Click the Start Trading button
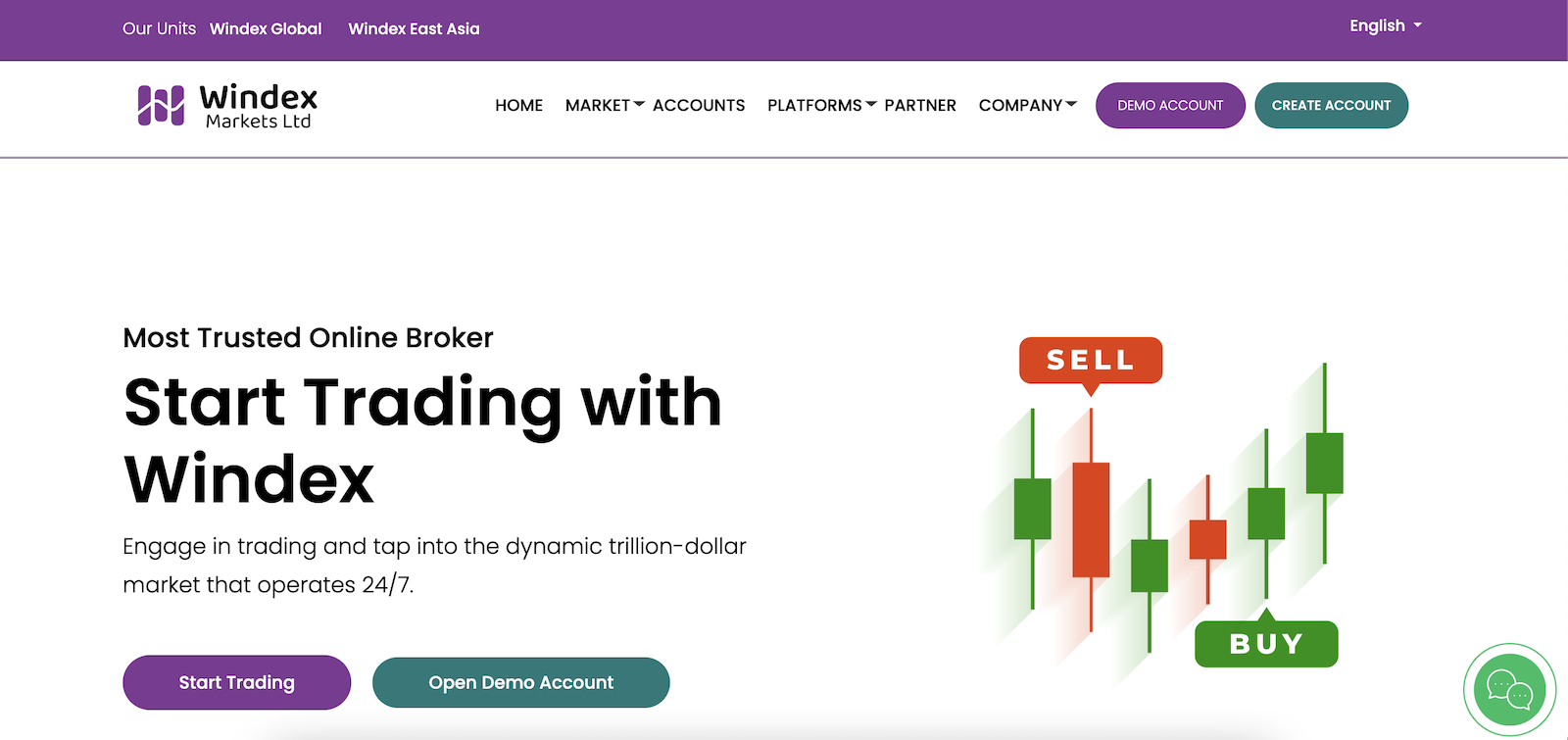Screen dimensions: 1568x740 pos(236,682)
